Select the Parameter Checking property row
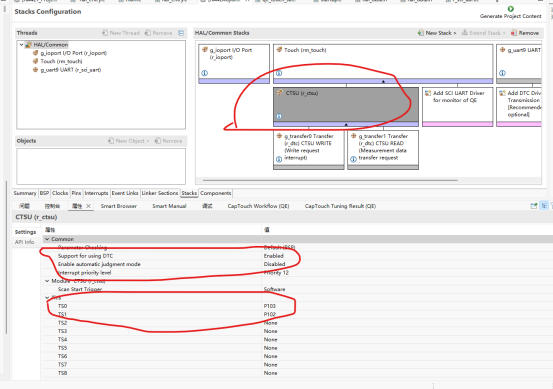This screenshot has width=553, height=389. tap(298, 248)
